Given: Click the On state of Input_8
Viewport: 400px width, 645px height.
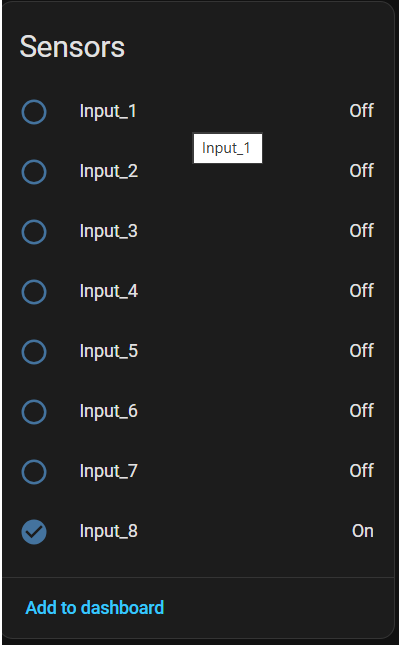Looking at the screenshot, I should (x=363, y=531).
